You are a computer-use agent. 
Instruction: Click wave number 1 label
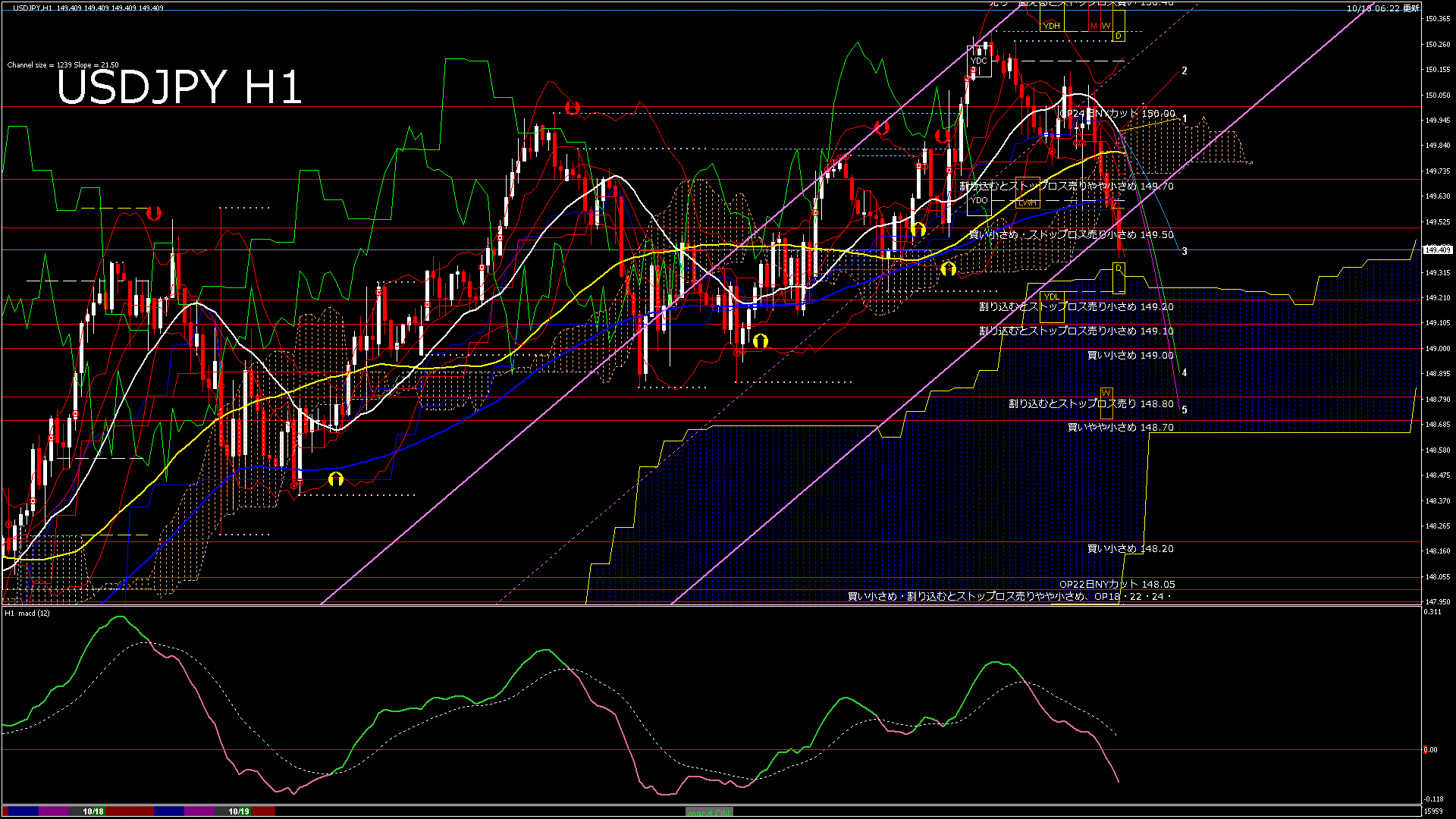1185,119
